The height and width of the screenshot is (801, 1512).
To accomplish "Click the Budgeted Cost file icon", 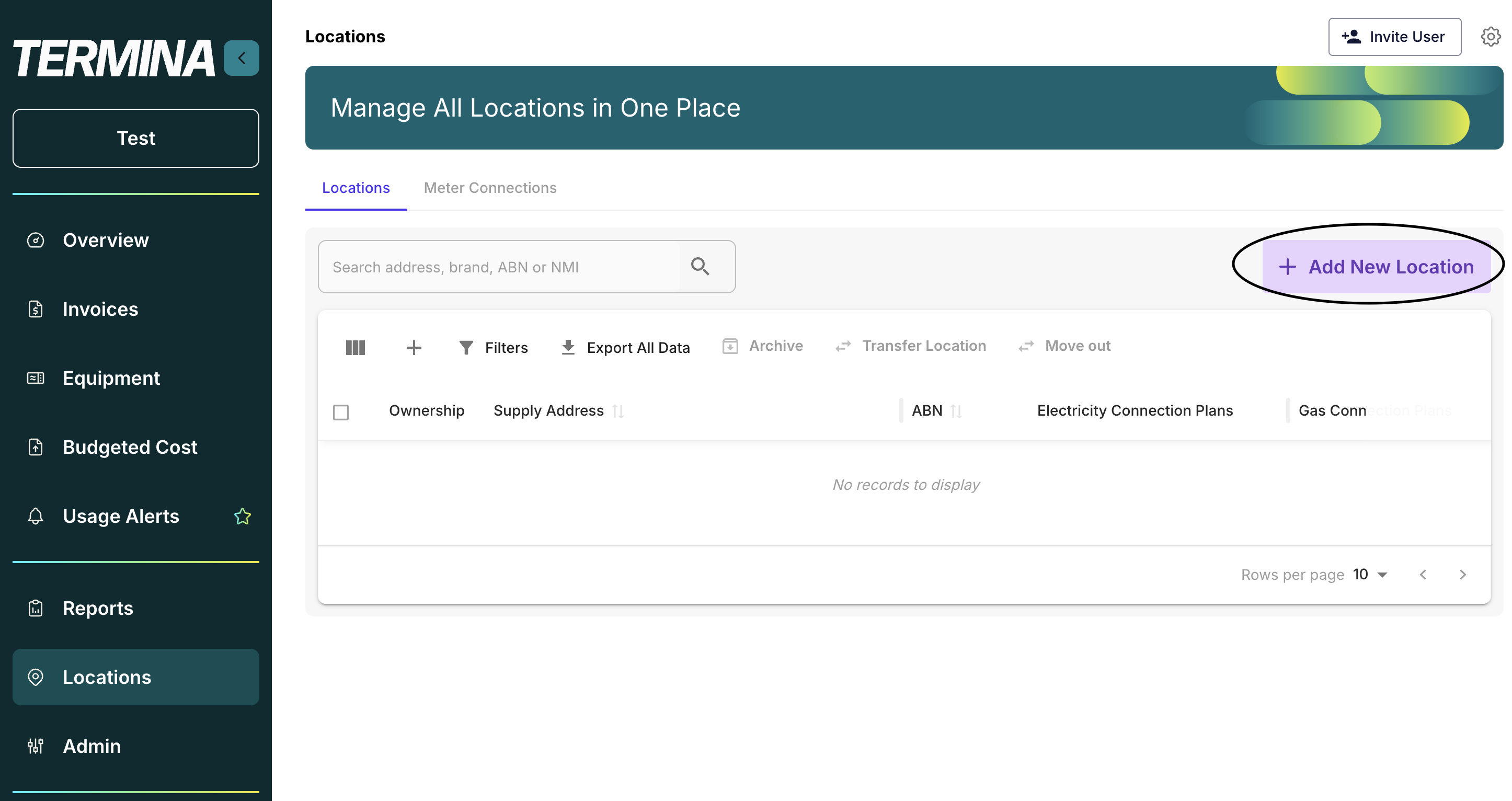I will pos(36,447).
